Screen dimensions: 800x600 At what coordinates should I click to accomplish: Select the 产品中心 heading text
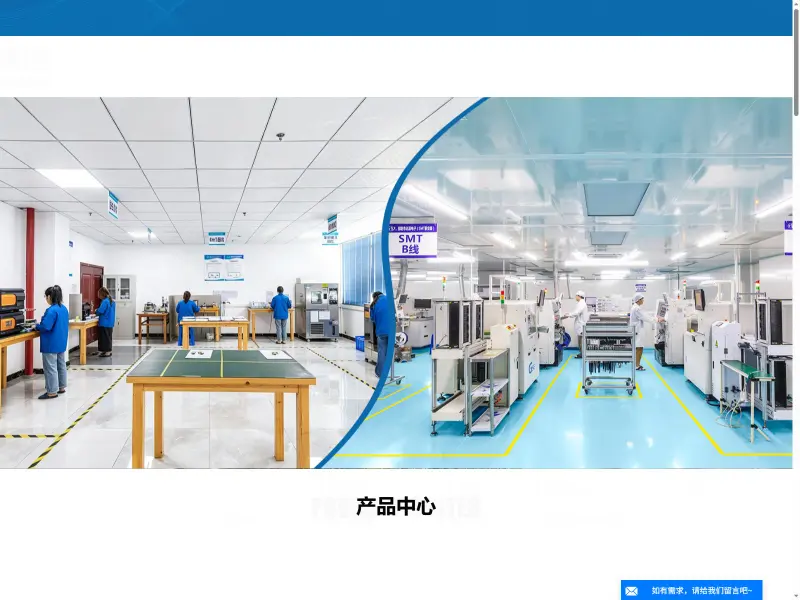click(396, 507)
